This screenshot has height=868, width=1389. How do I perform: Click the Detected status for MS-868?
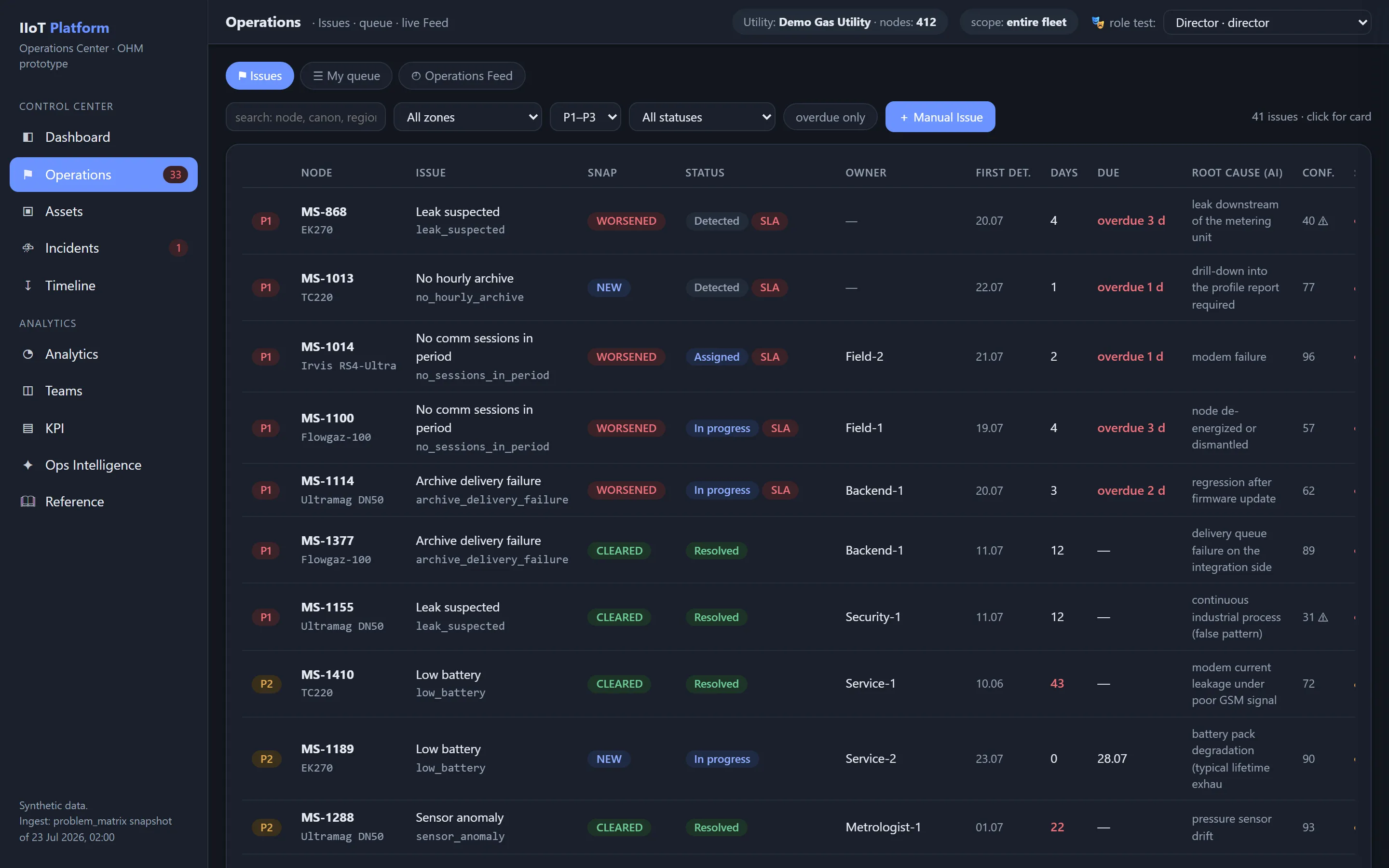(717, 221)
